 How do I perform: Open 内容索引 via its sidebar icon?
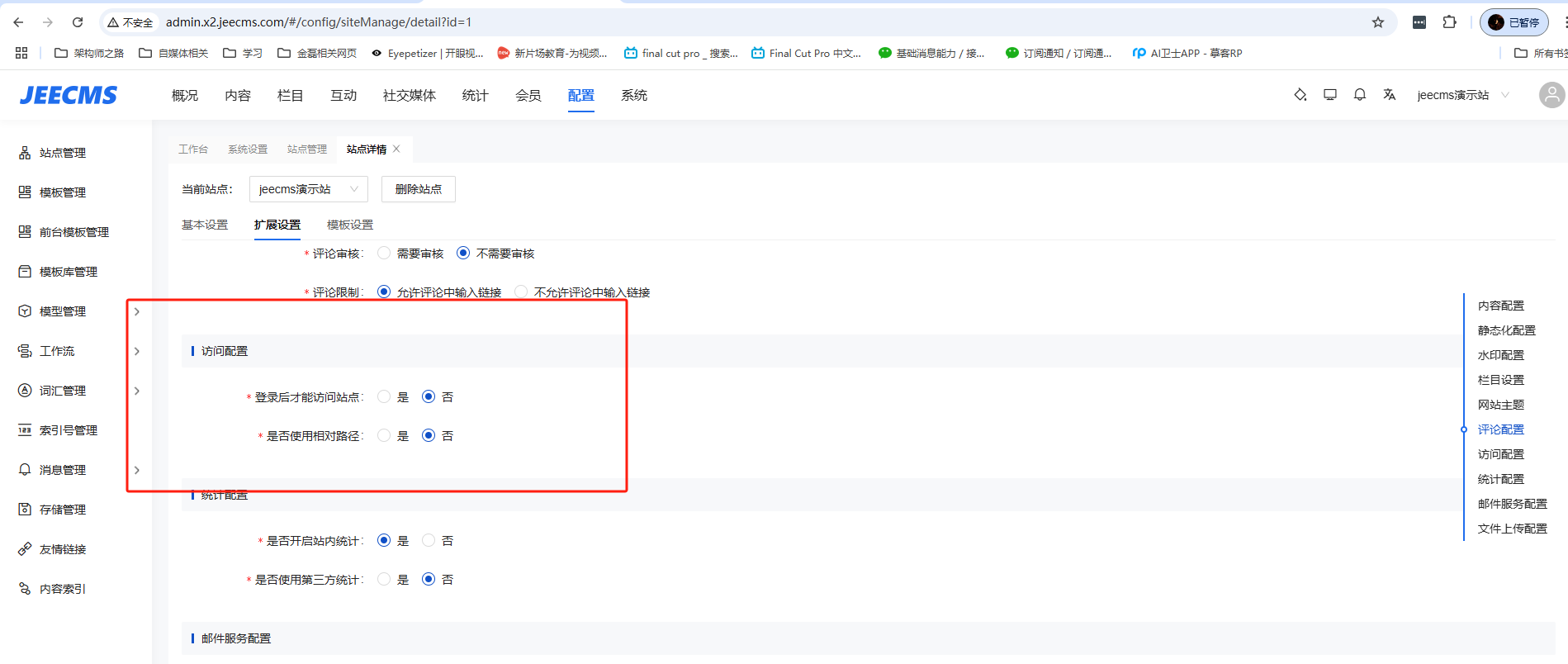(25, 589)
